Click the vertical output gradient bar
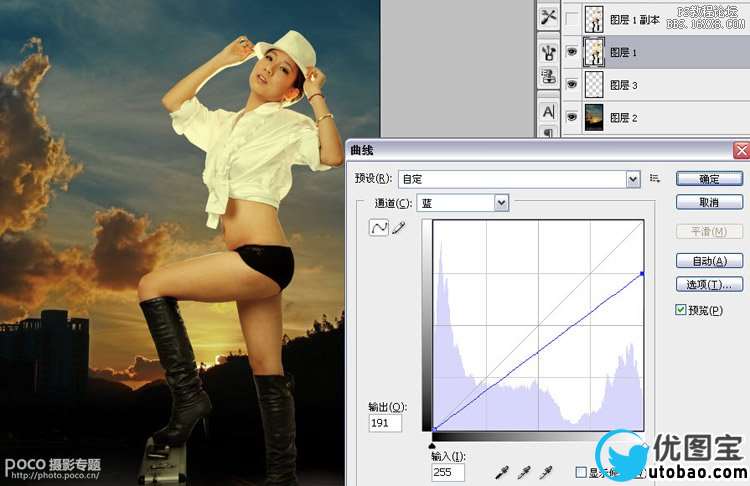The width and height of the screenshot is (750, 486). 427,325
